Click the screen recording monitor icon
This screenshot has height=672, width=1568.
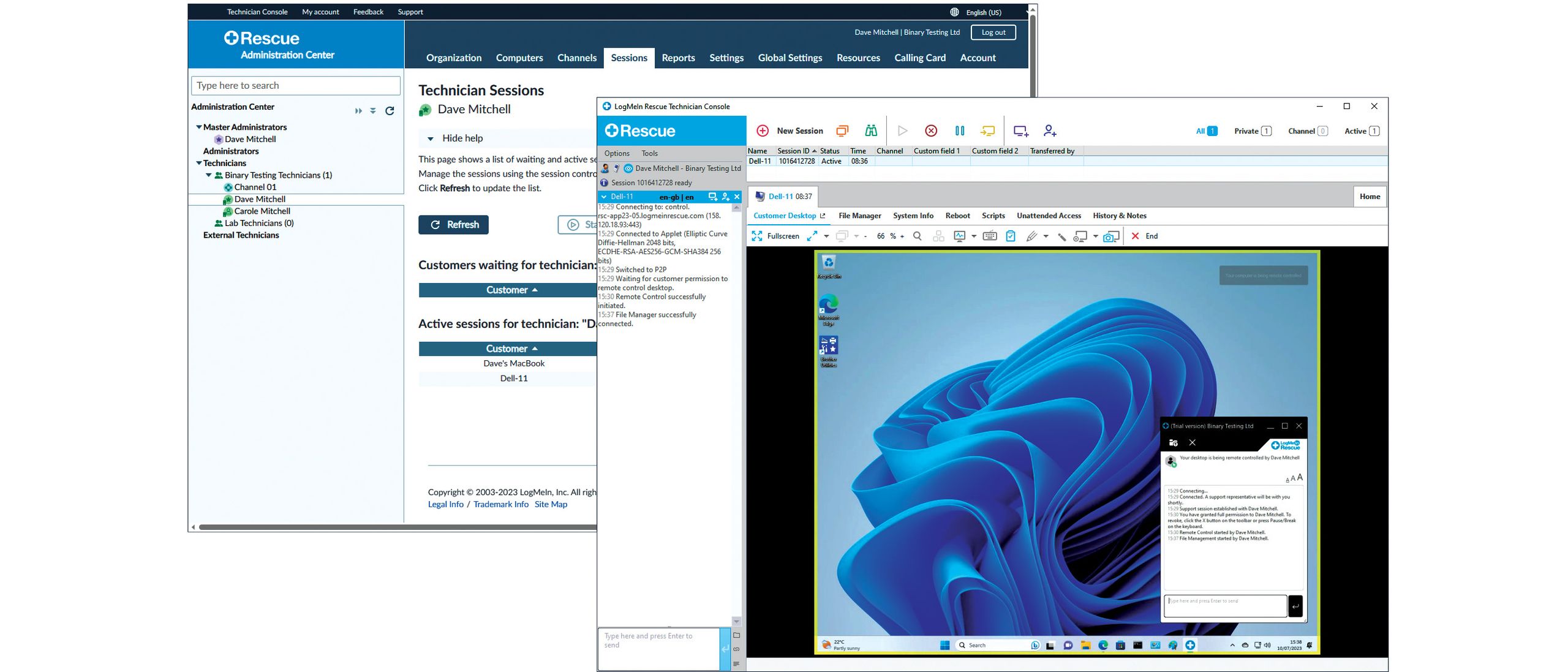click(x=1080, y=236)
